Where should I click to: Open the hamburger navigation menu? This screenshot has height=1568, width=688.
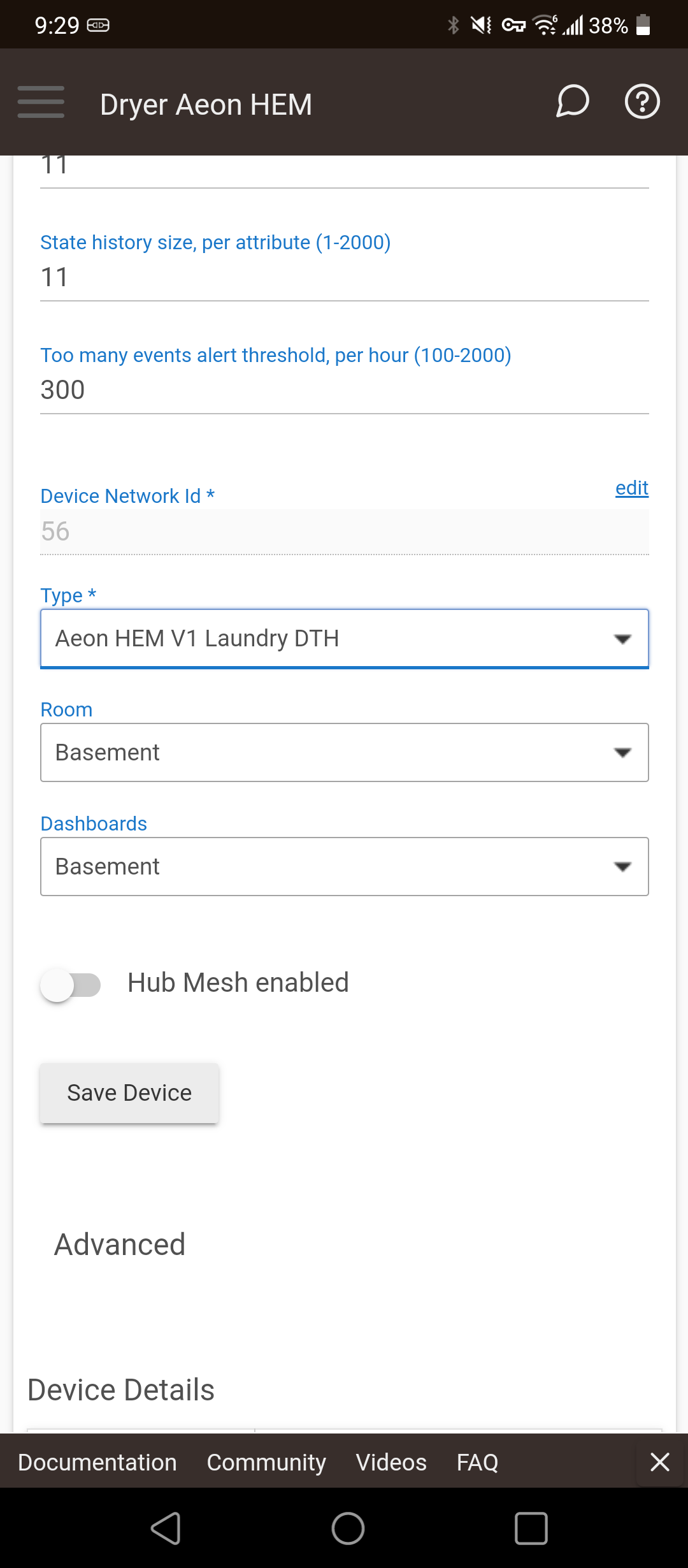pyautogui.click(x=41, y=102)
